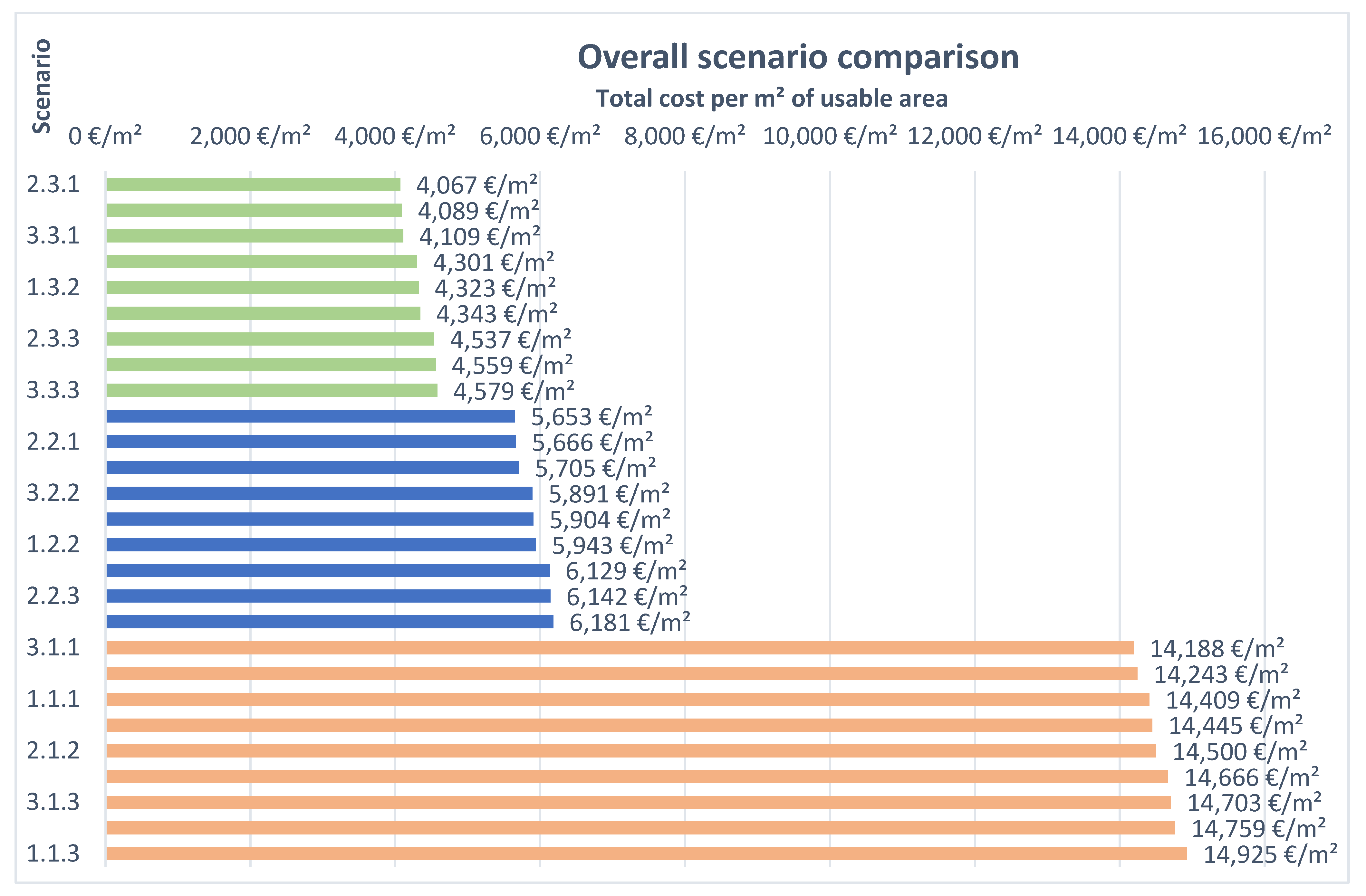Select the orange bar for scenario 3.1.1

619,648
